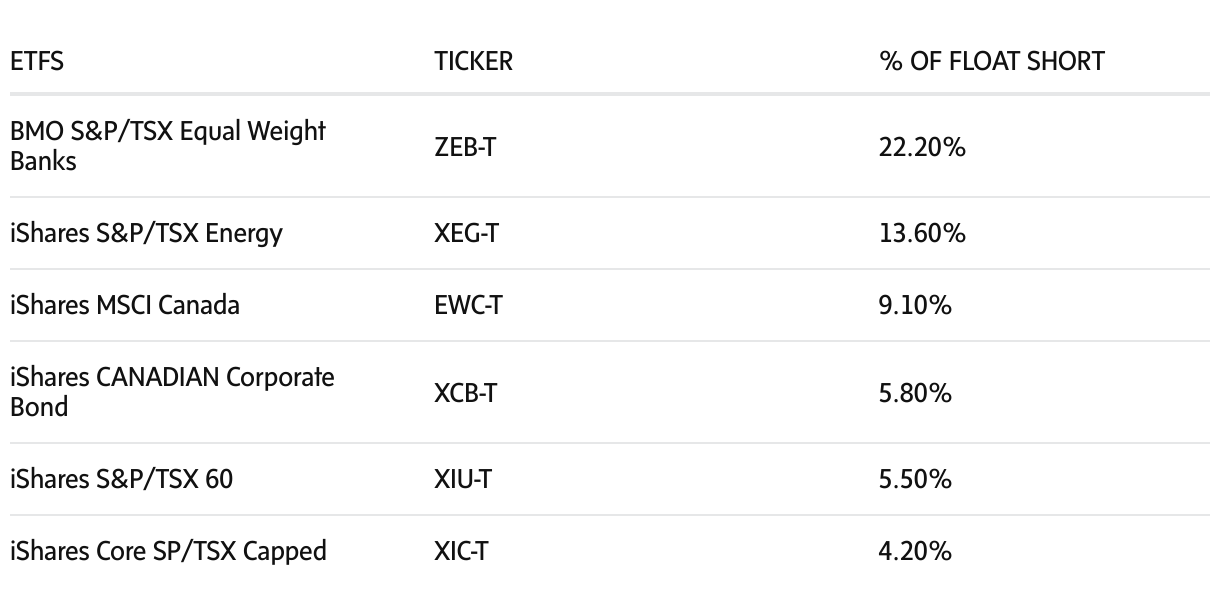
Task: Click iShares S&P/TSX 60 name
Action: tap(121, 479)
